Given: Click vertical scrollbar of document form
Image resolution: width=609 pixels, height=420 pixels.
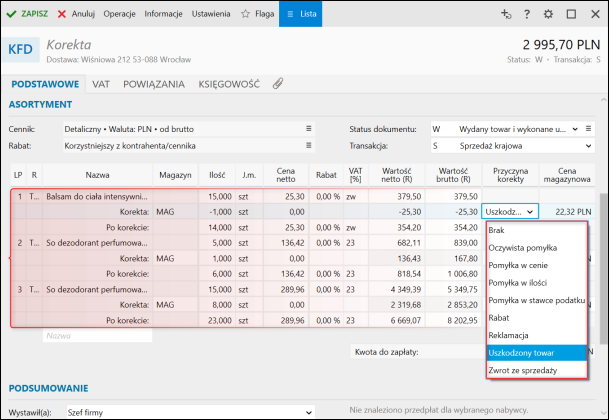Looking at the screenshot, I should point(603,268).
